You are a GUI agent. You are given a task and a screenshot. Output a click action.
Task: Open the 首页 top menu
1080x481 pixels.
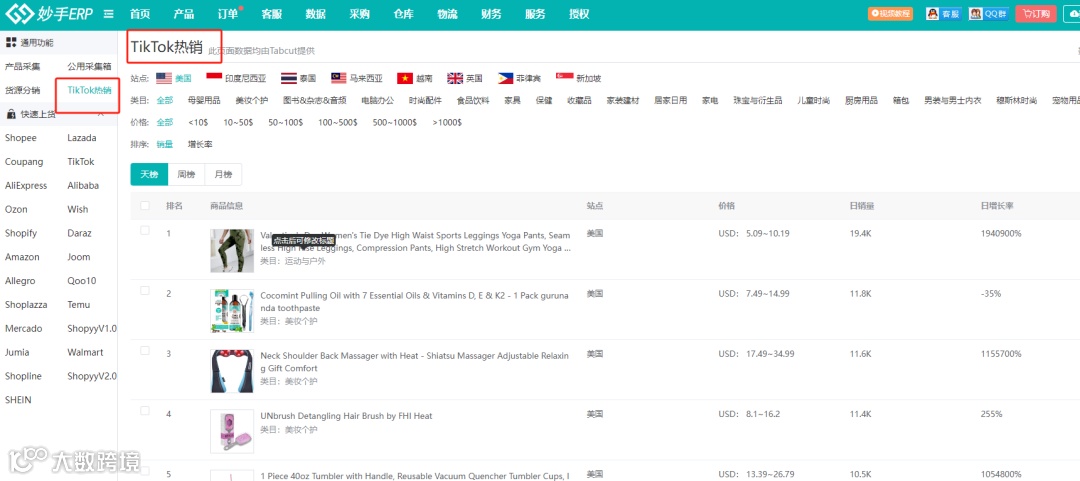point(140,14)
